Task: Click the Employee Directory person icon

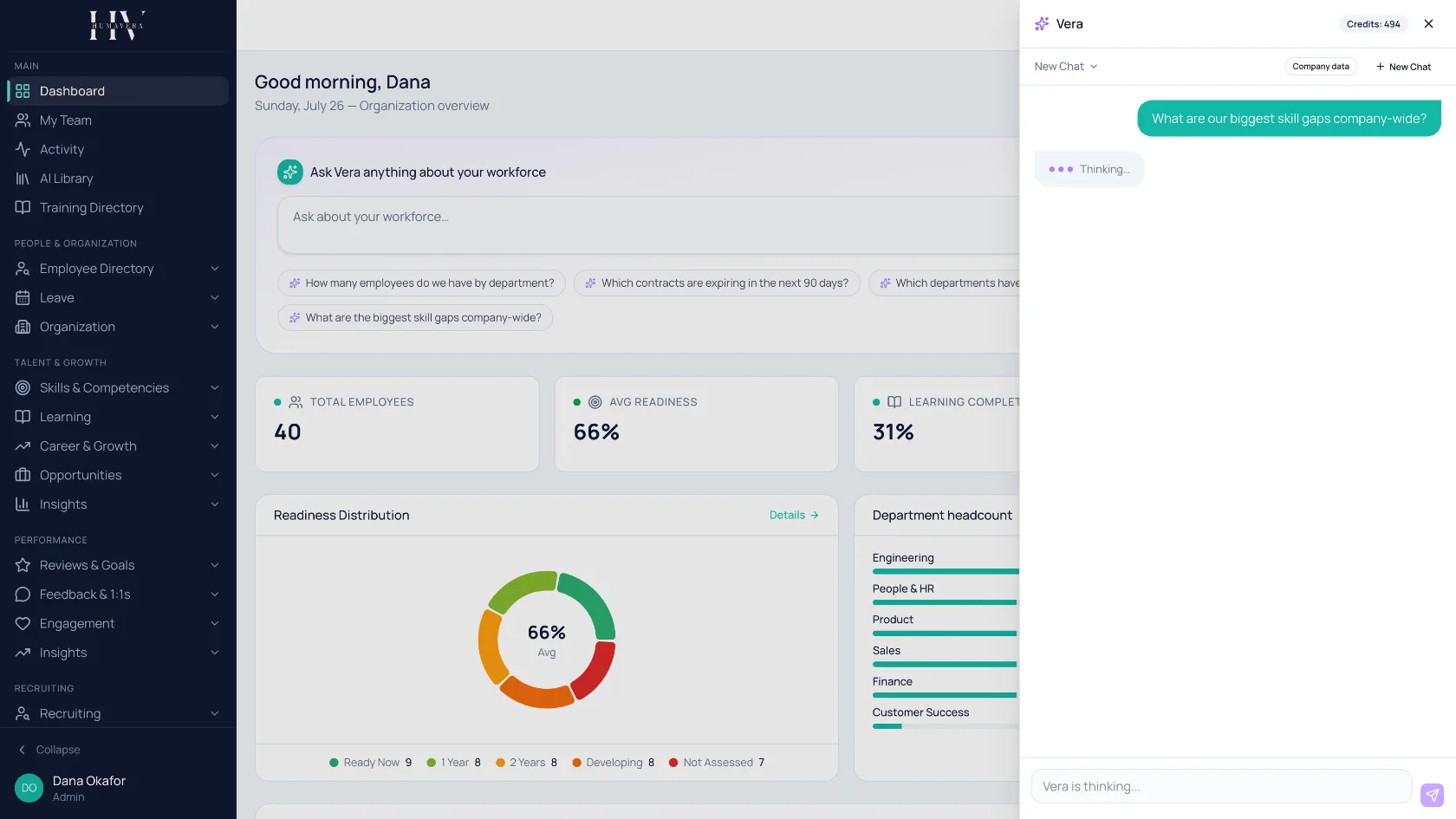Action: tap(23, 269)
